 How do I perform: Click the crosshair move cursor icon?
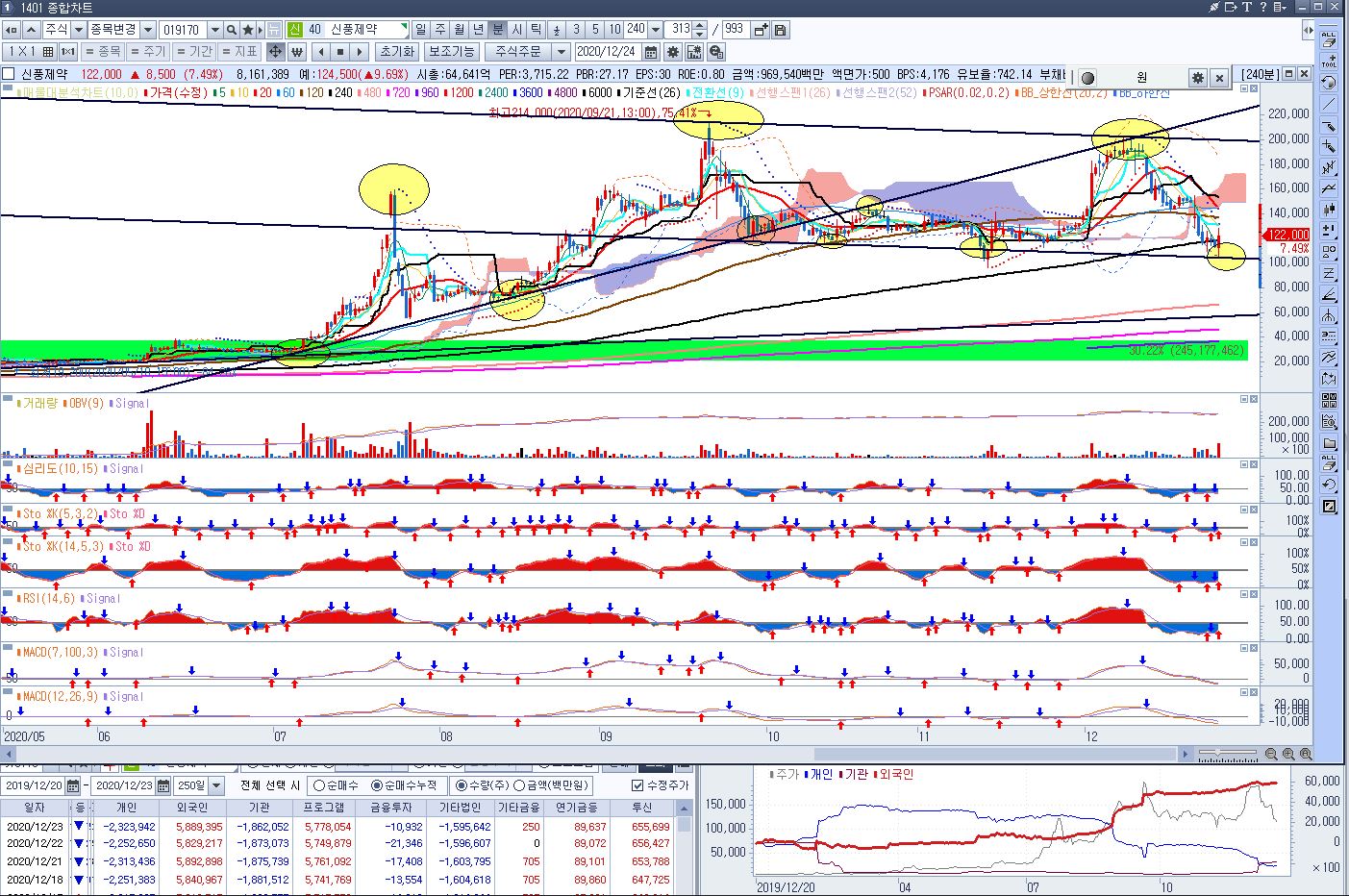(275, 52)
